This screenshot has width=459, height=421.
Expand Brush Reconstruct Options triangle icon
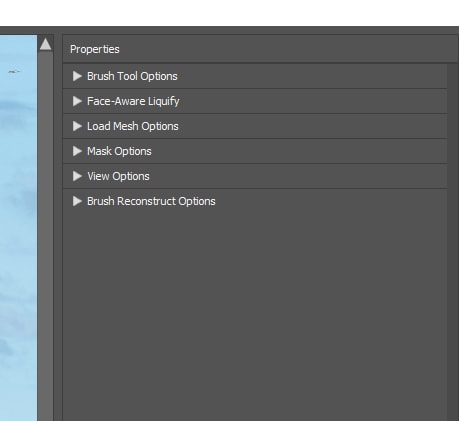77,201
